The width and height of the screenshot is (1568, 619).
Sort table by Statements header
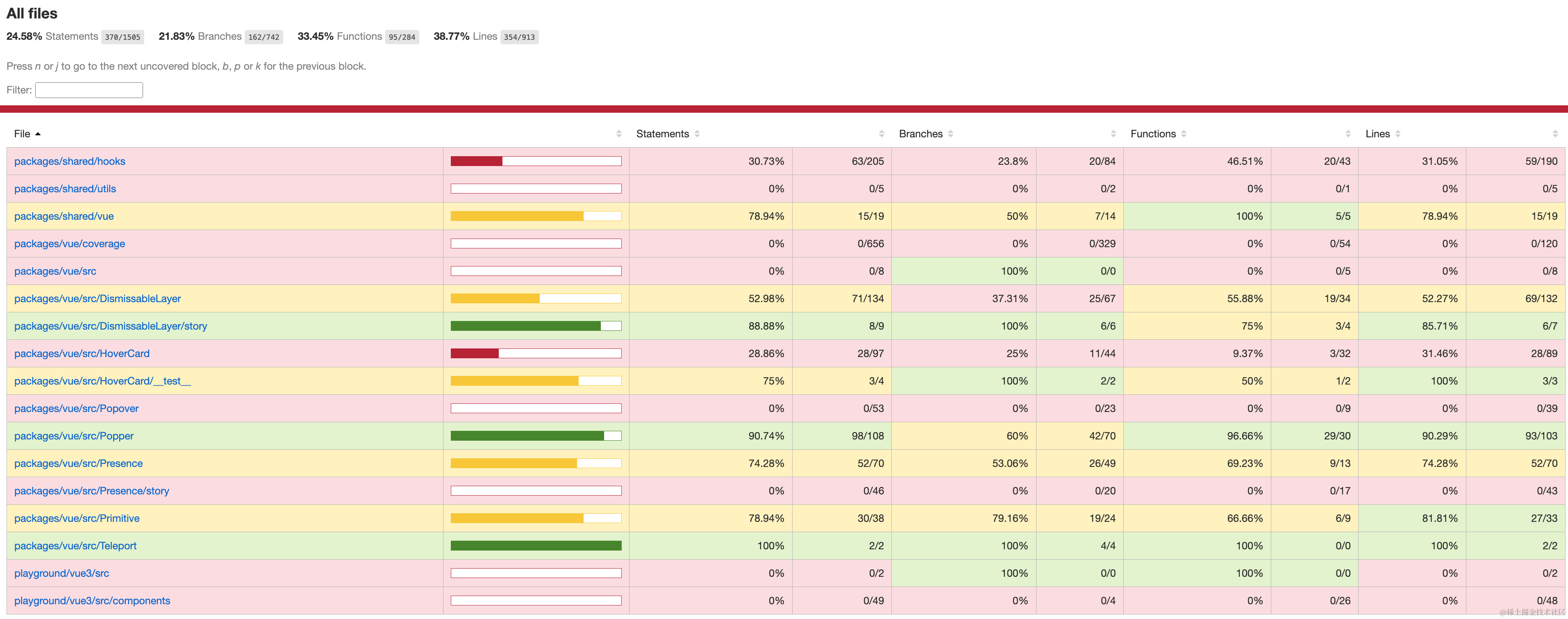(662, 134)
